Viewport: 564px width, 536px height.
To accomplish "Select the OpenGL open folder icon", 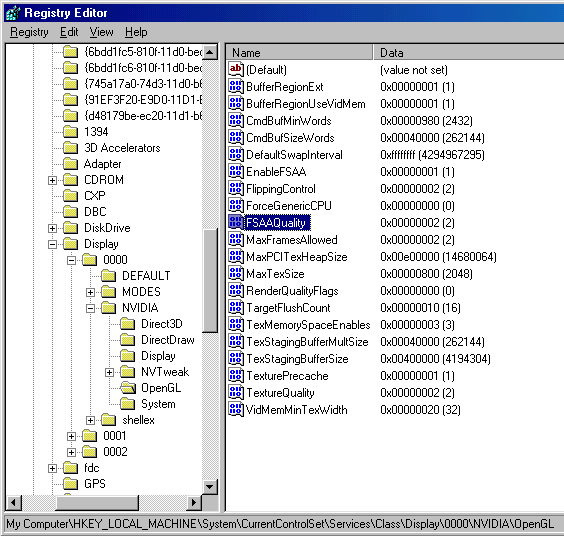I will click(x=128, y=388).
